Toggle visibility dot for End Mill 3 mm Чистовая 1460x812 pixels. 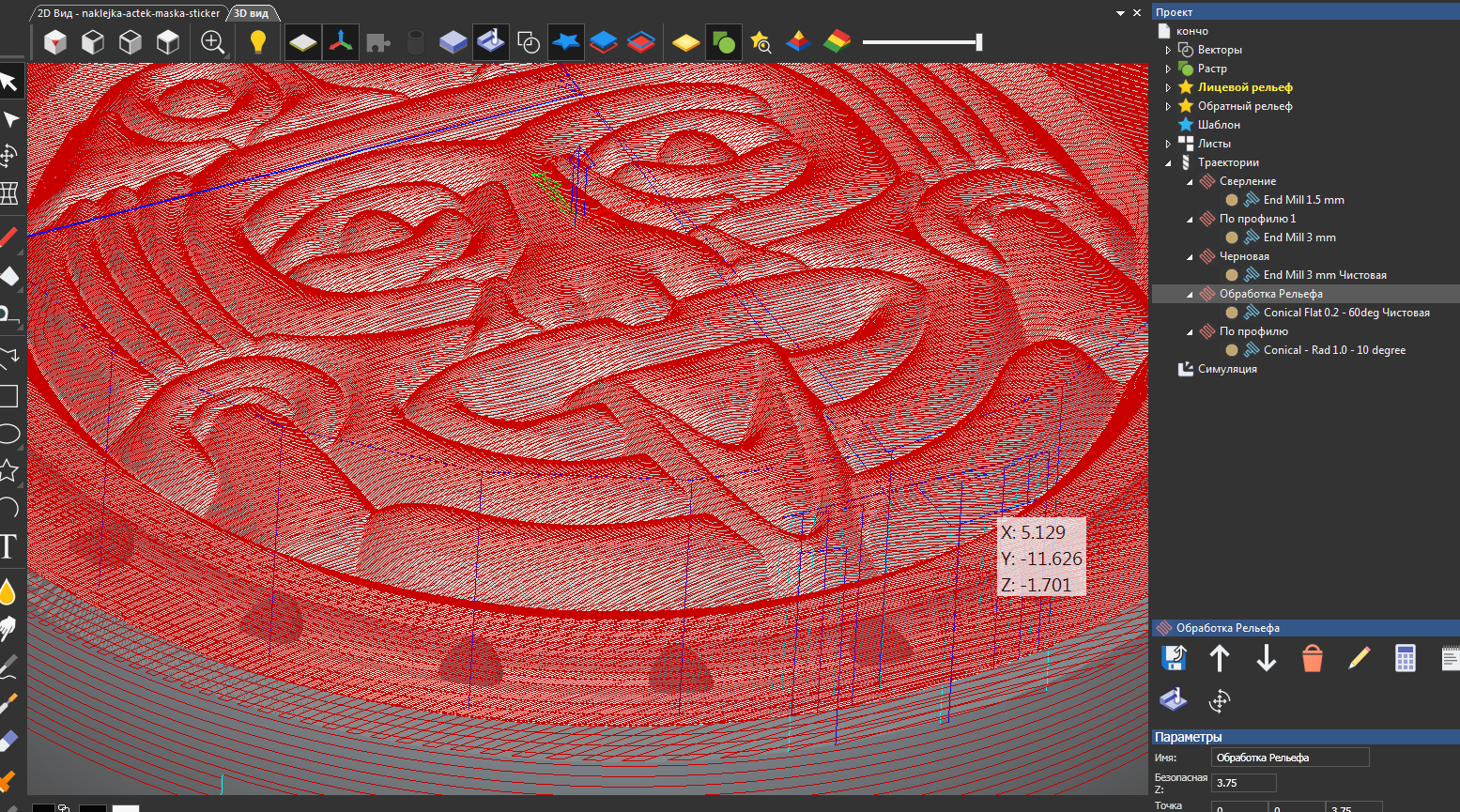[x=1232, y=275]
